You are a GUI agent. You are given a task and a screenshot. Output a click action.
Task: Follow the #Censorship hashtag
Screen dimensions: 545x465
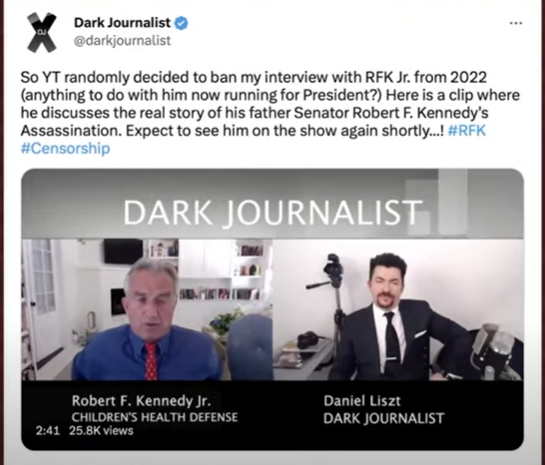tap(65, 148)
